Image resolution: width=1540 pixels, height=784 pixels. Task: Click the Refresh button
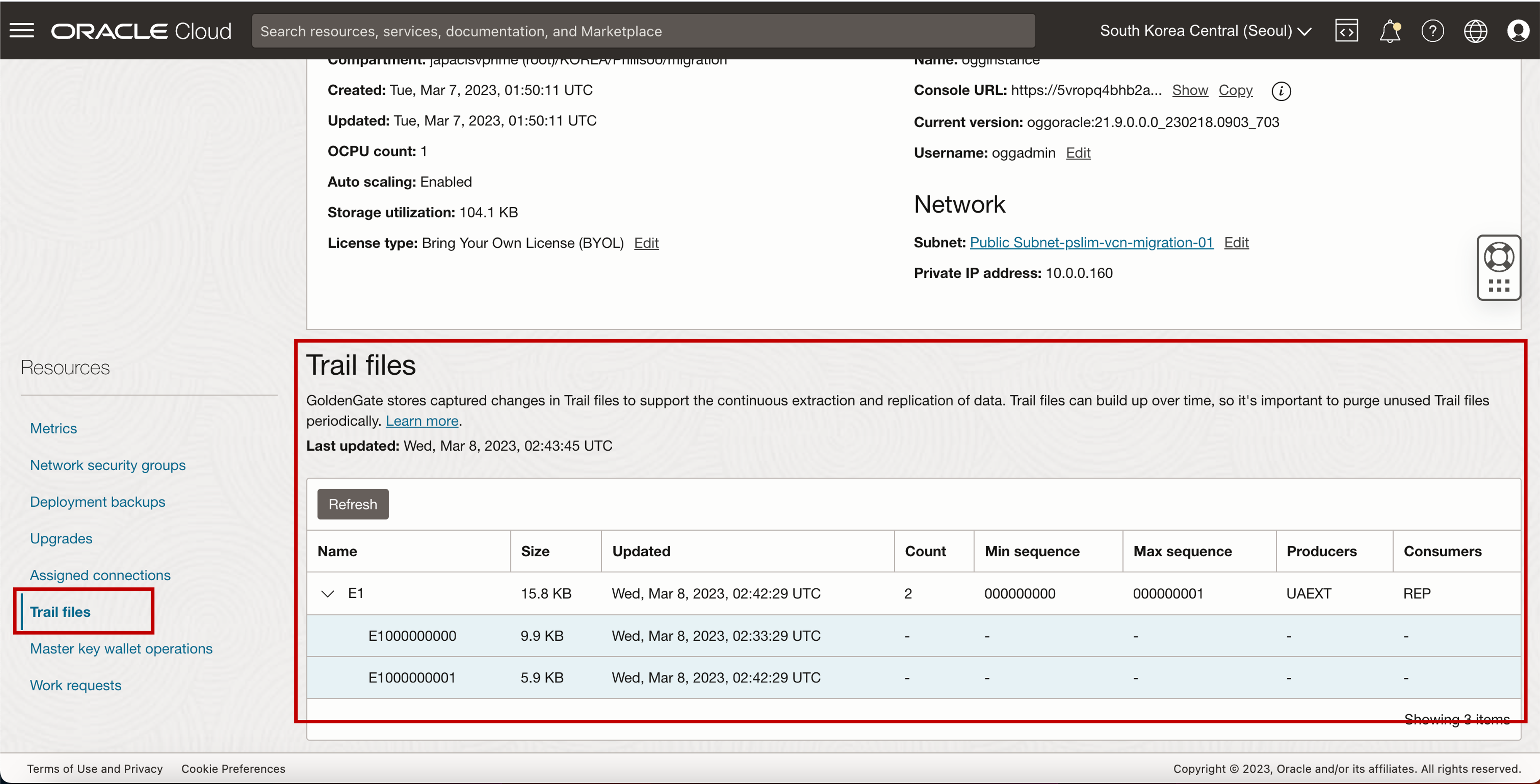[353, 504]
